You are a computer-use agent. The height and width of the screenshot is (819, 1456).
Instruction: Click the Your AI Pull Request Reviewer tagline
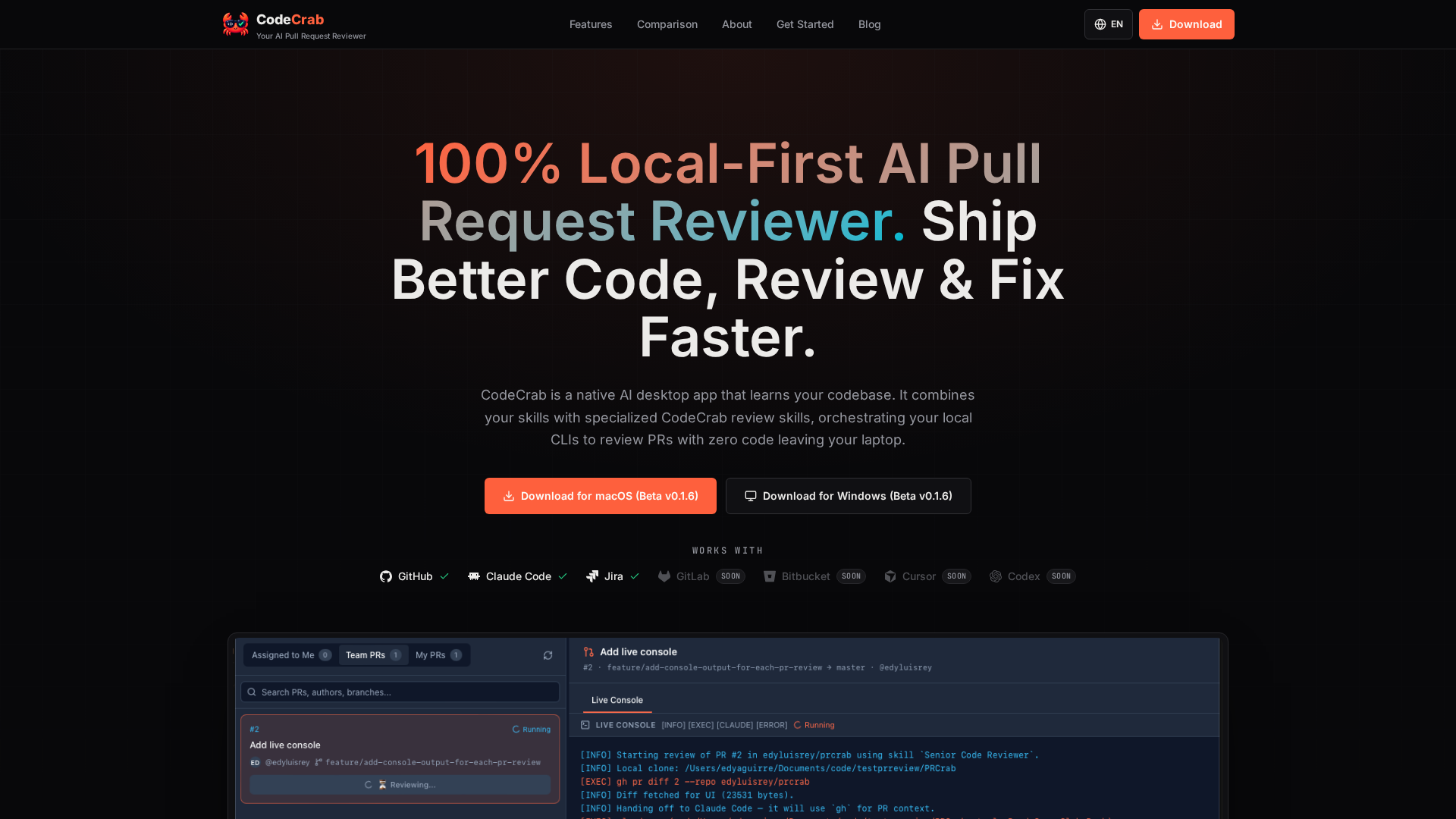point(311,36)
